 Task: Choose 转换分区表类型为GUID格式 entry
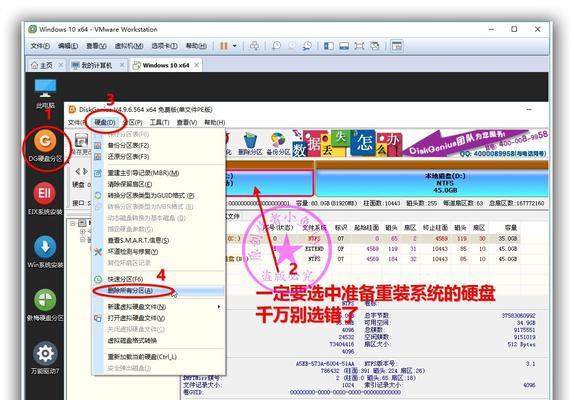tap(159, 195)
